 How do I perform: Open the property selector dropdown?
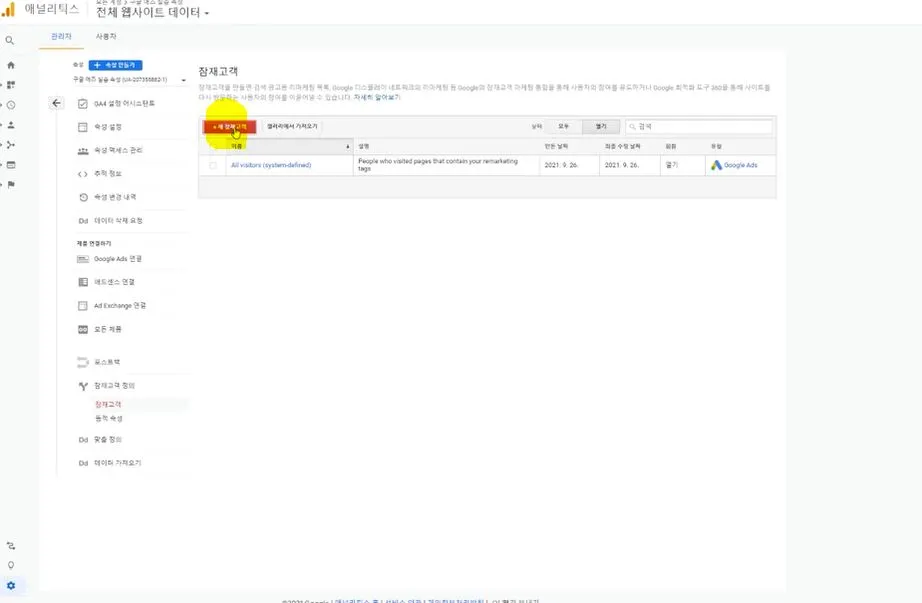pyautogui.click(x=129, y=79)
